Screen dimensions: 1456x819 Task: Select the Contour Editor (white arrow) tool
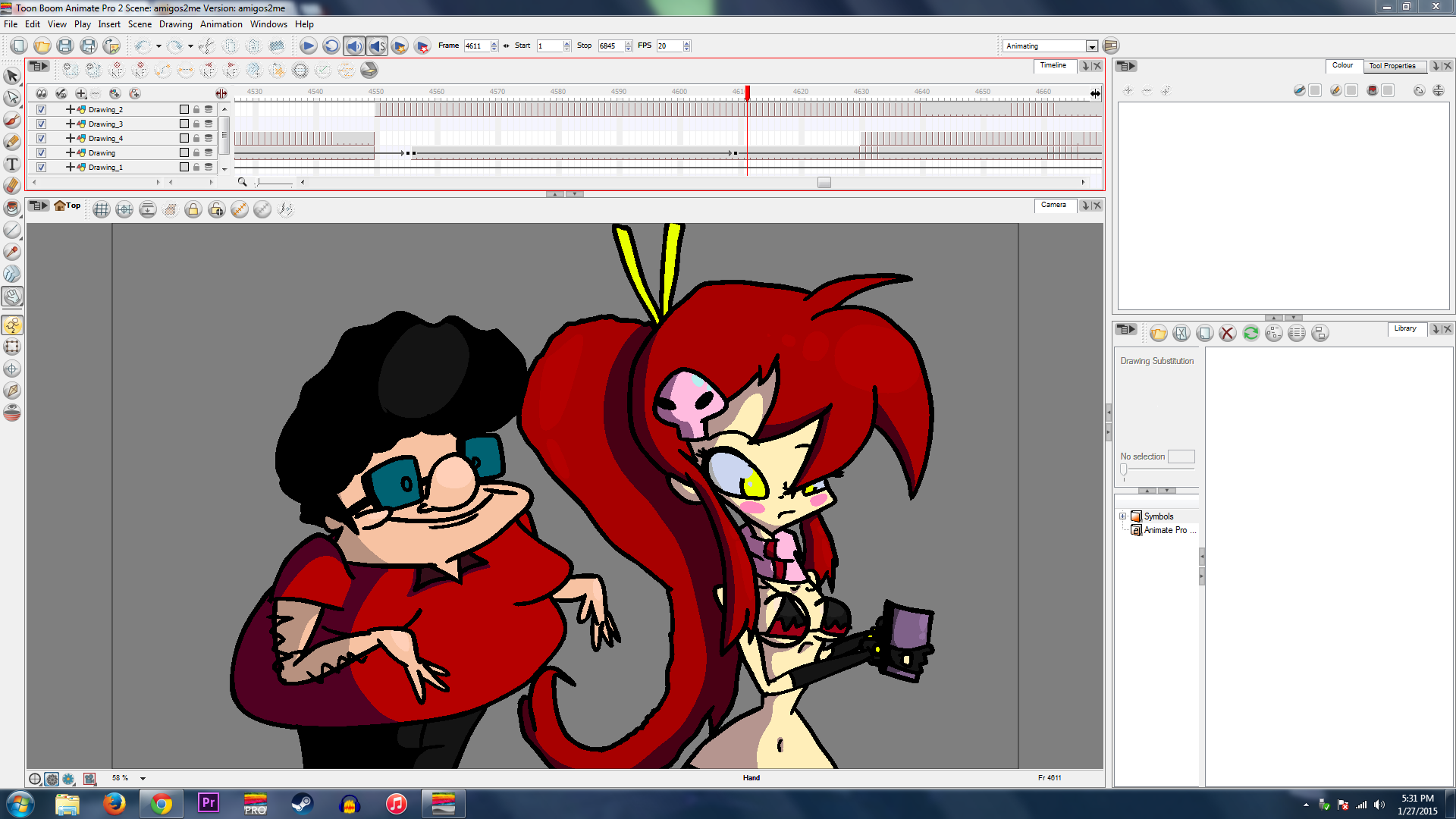[12, 98]
